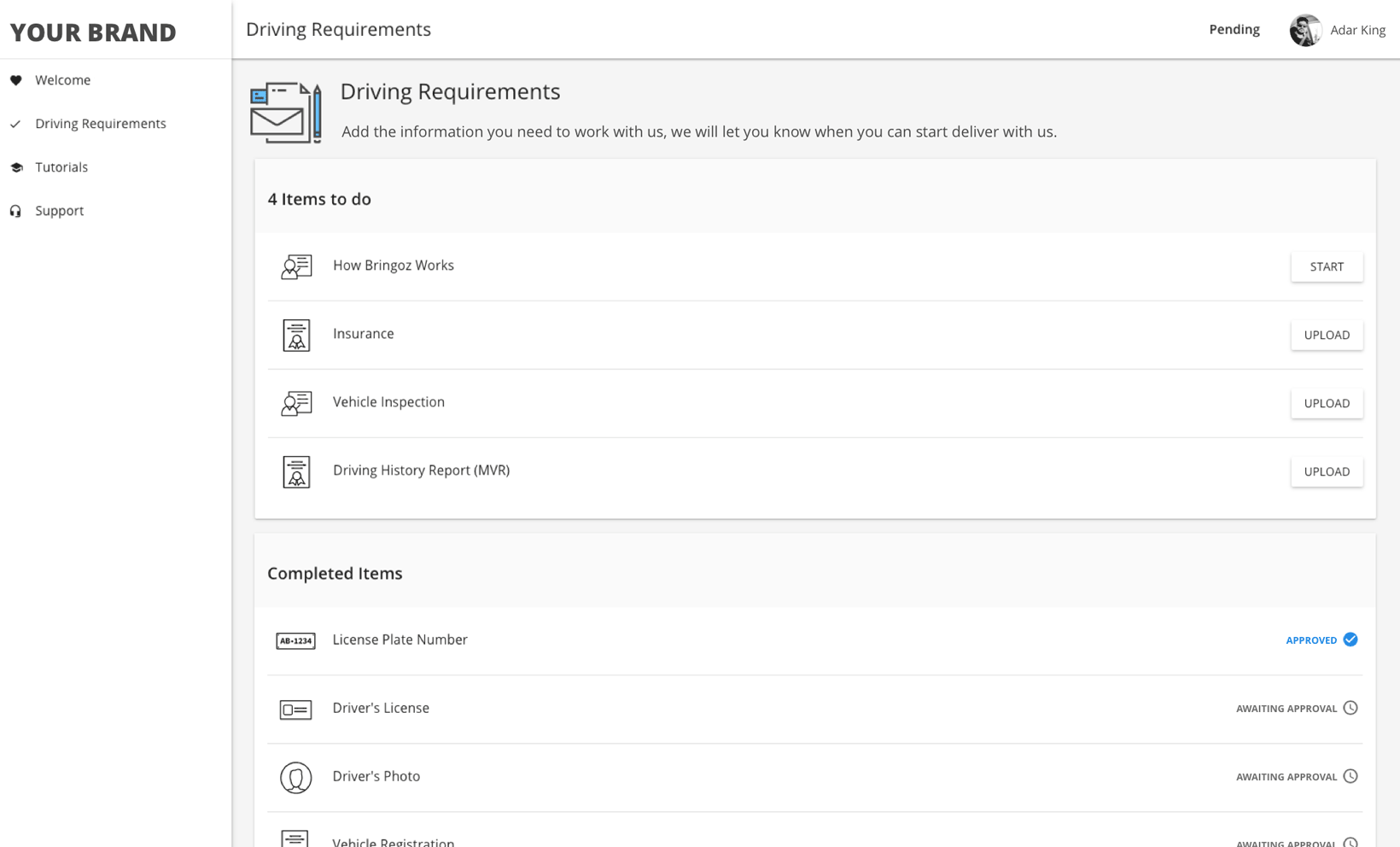Click the clock icon in Driver's Photo row
This screenshot has width=1400, height=847.
click(1350, 776)
